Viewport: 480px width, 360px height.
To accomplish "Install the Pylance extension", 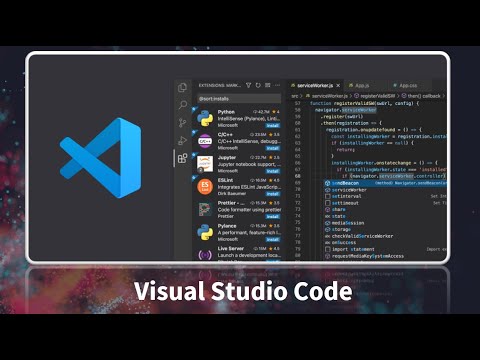I will coord(273,240).
